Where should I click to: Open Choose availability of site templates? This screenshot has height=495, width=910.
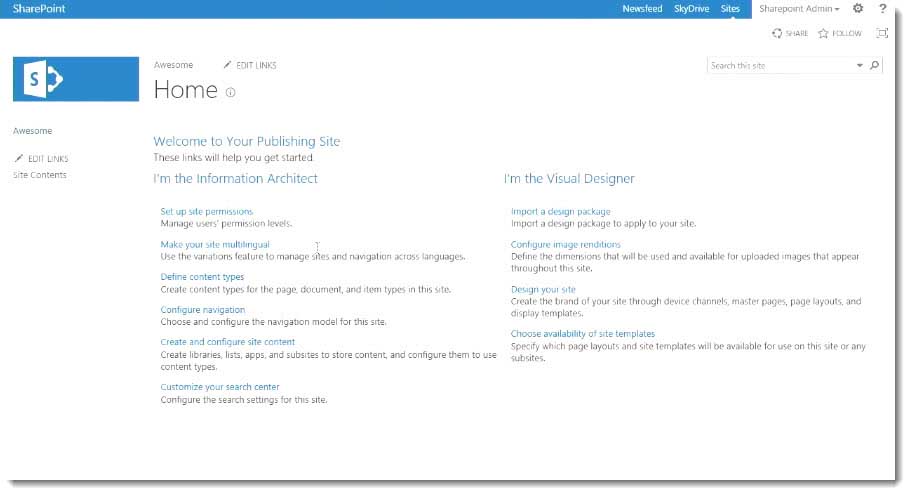pos(583,334)
